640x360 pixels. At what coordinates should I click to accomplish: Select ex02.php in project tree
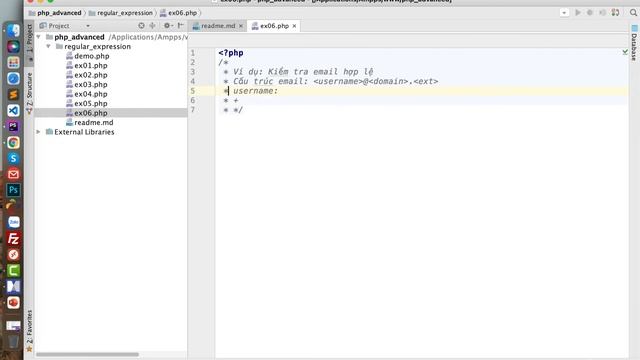(91, 75)
